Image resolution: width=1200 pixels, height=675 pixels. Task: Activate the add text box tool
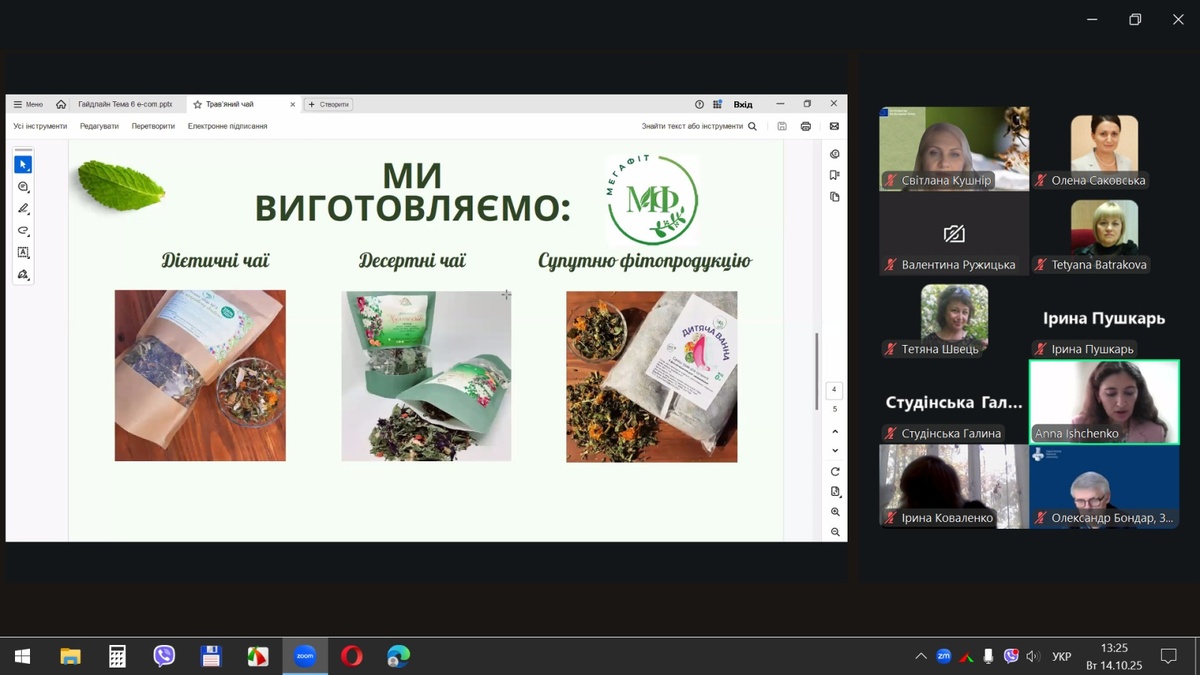[x=23, y=253]
